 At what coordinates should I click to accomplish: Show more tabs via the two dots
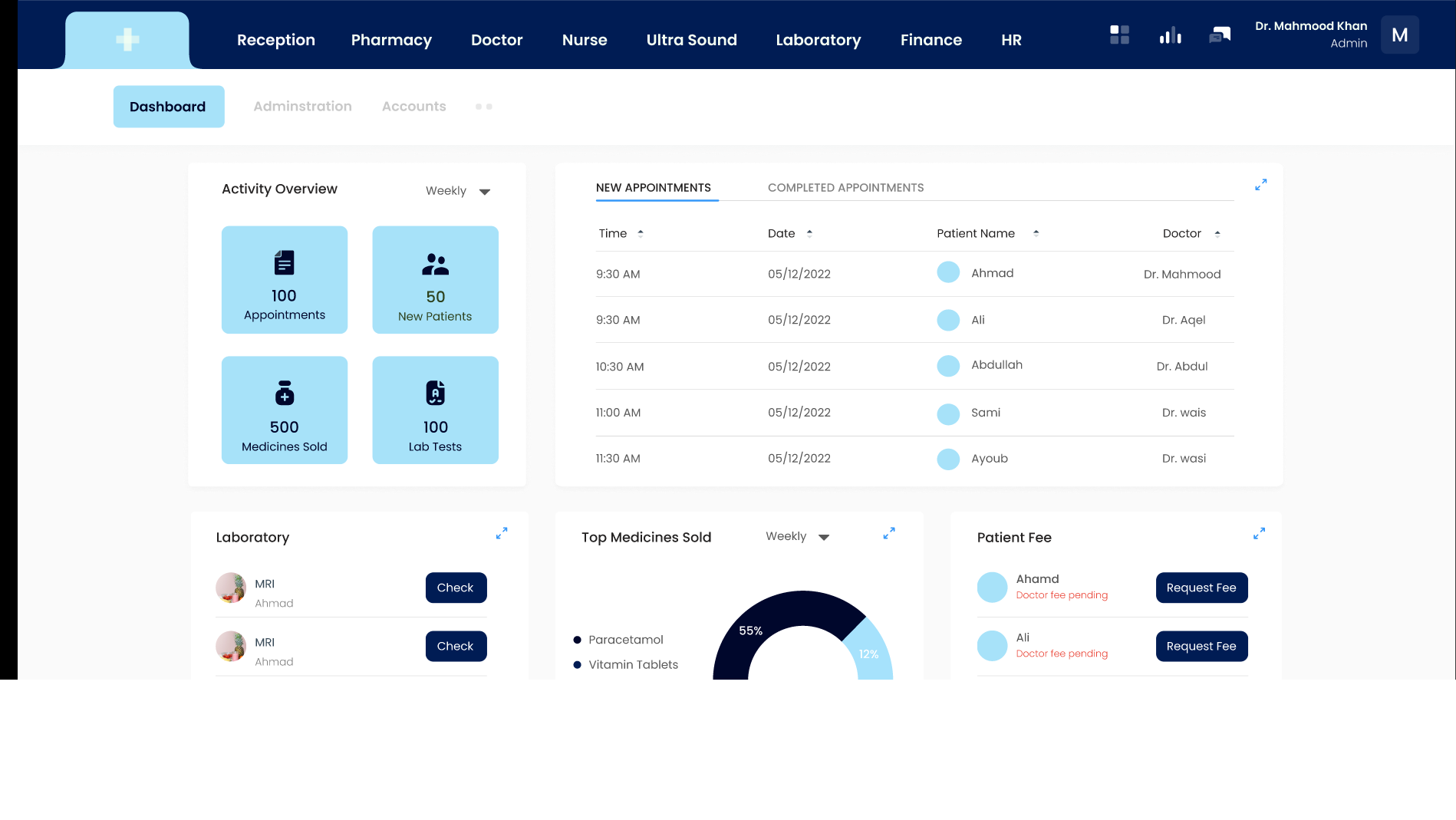coord(483,107)
